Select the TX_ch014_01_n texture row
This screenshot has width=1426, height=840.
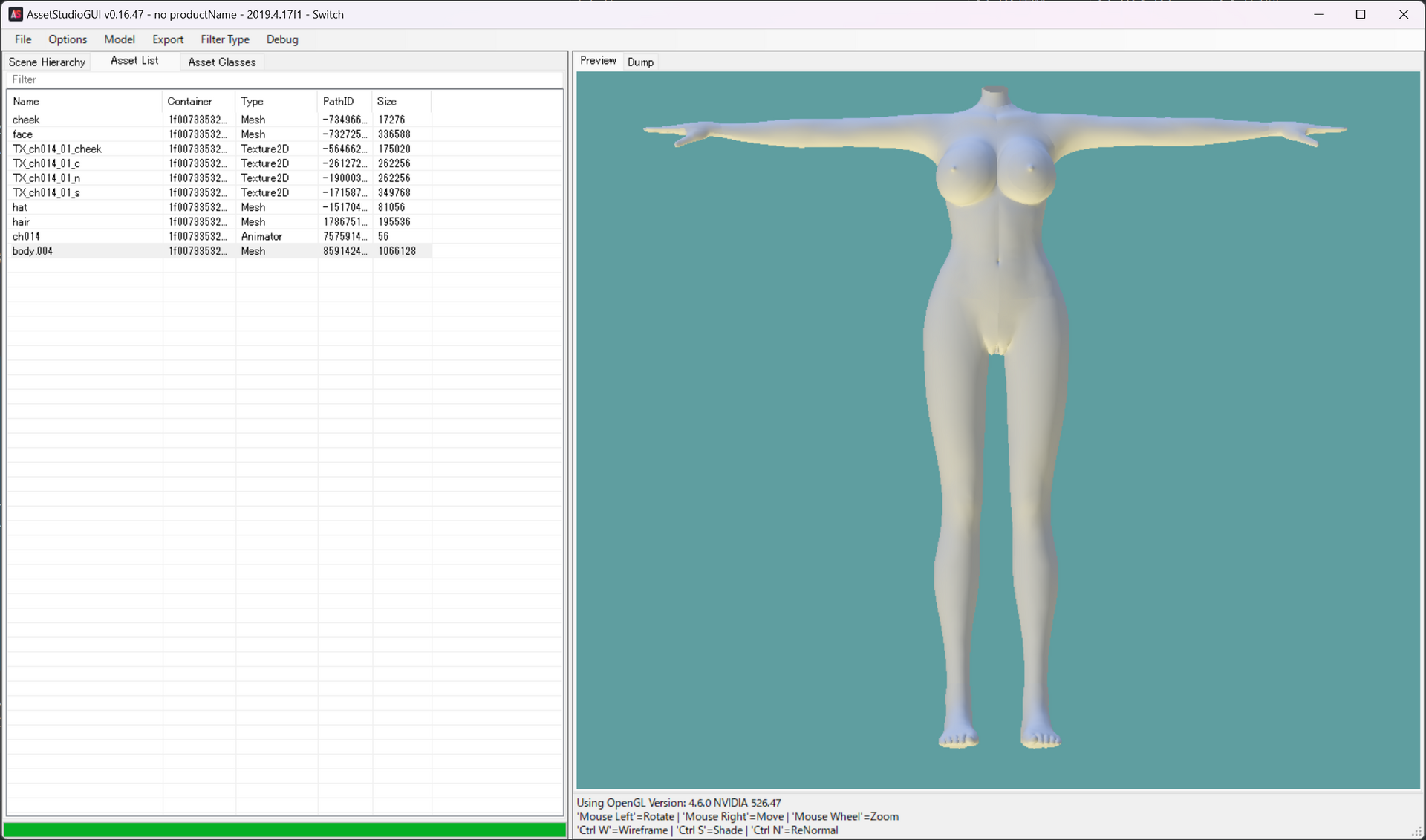pos(220,178)
